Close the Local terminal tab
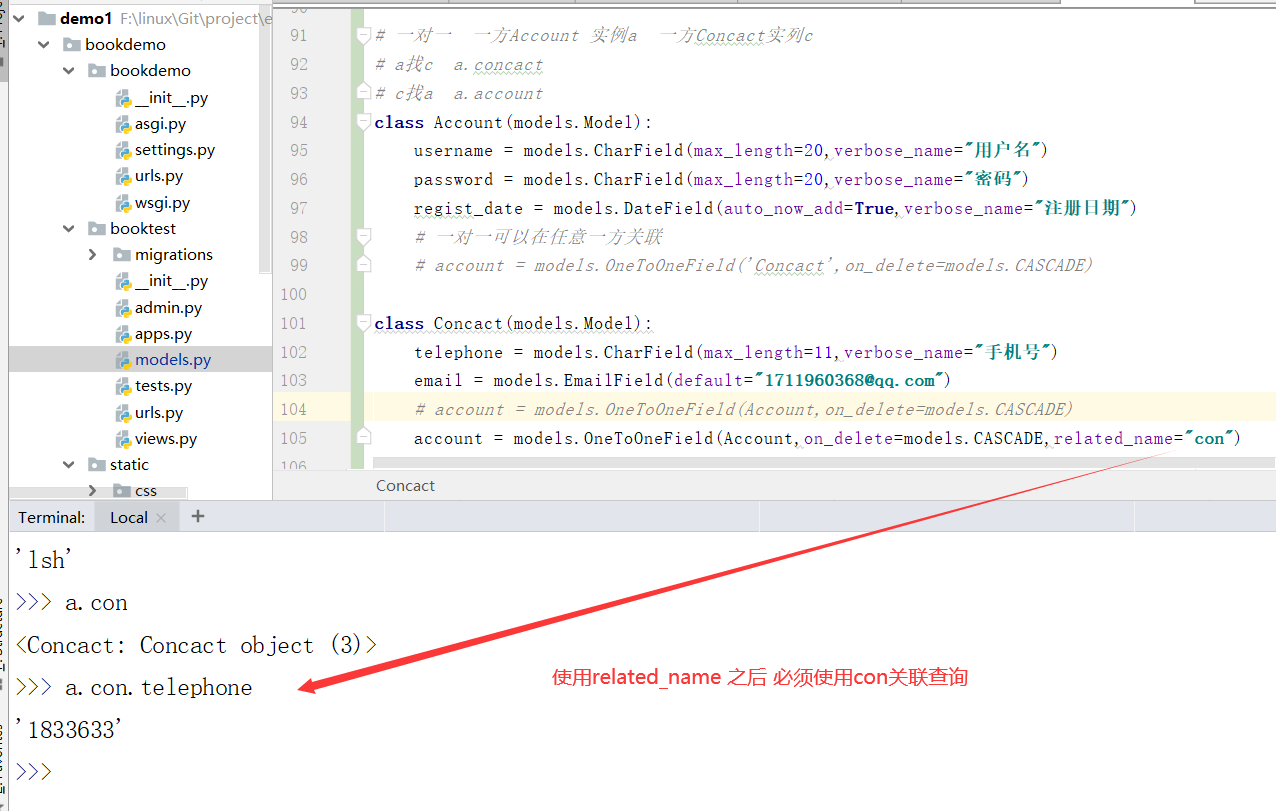The height and width of the screenshot is (811, 1276). [x=163, y=517]
